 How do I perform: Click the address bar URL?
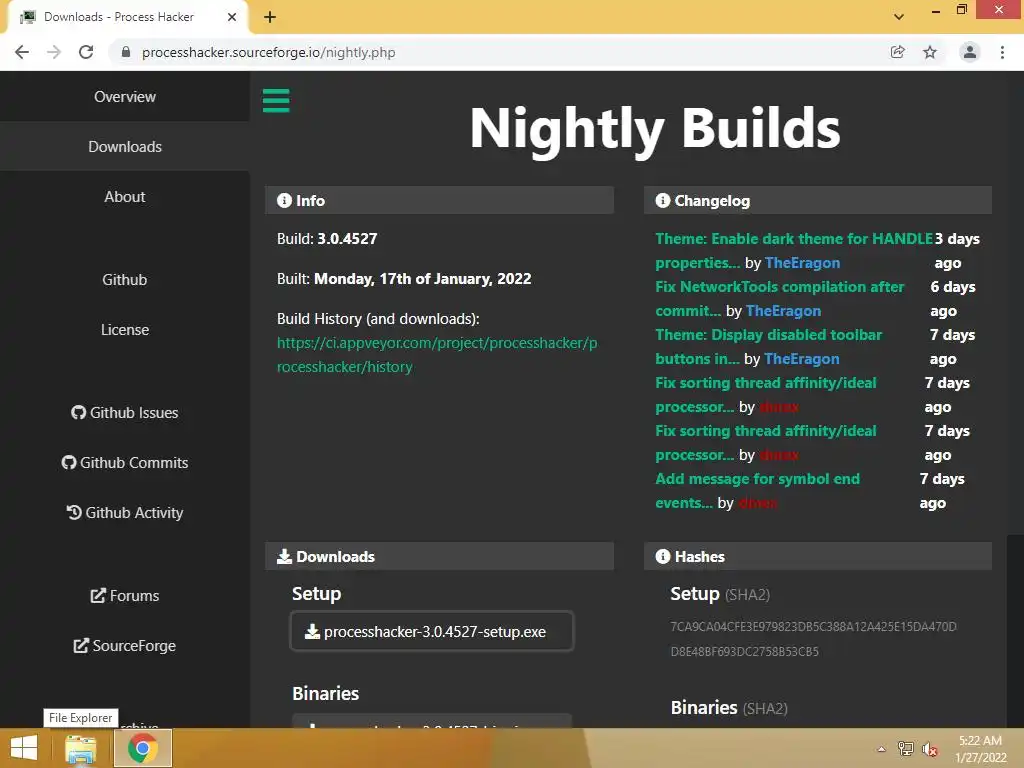pyautogui.click(x=268, y=52)
